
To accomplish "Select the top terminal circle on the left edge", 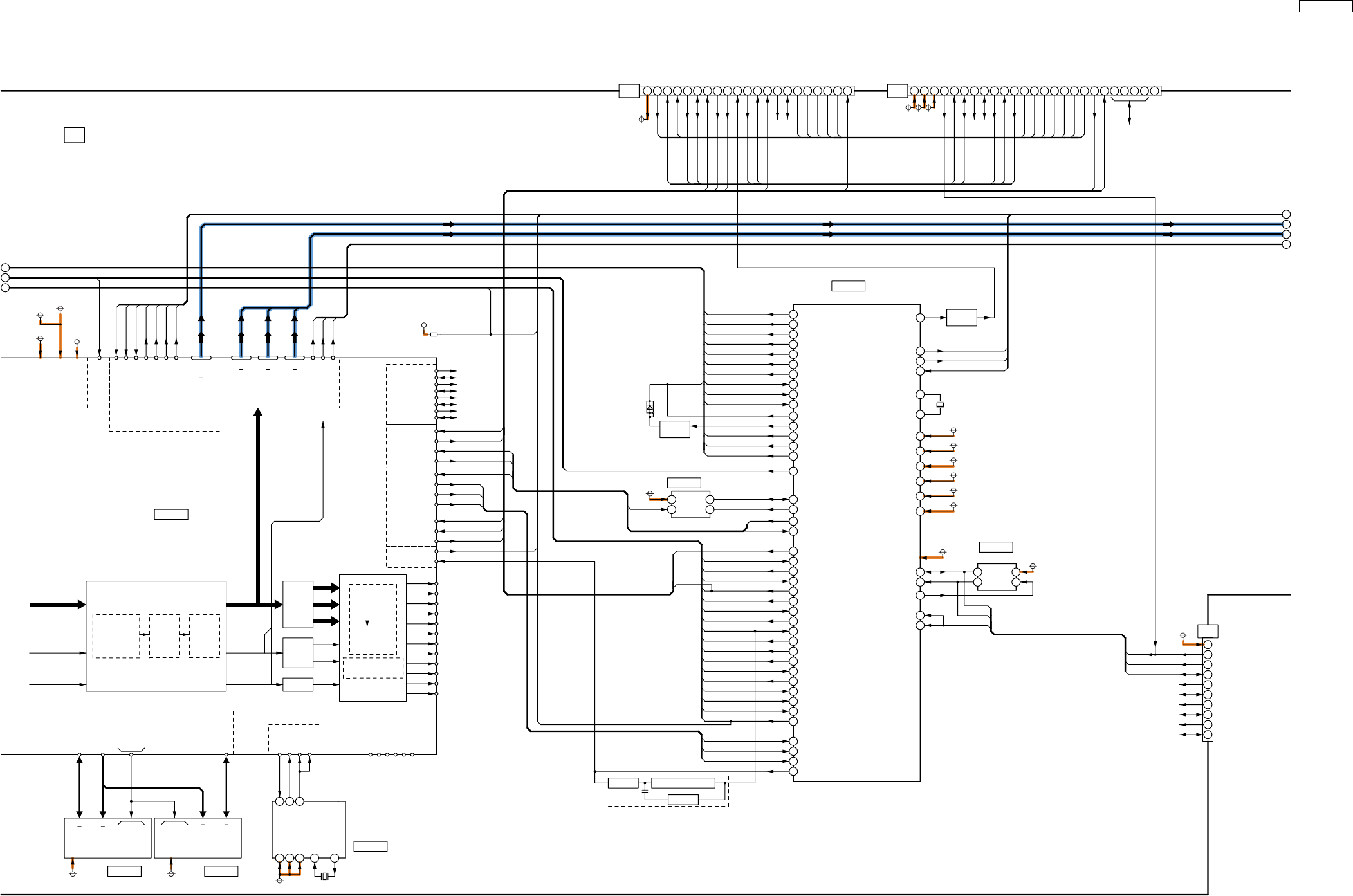I will tap(5, 268).
